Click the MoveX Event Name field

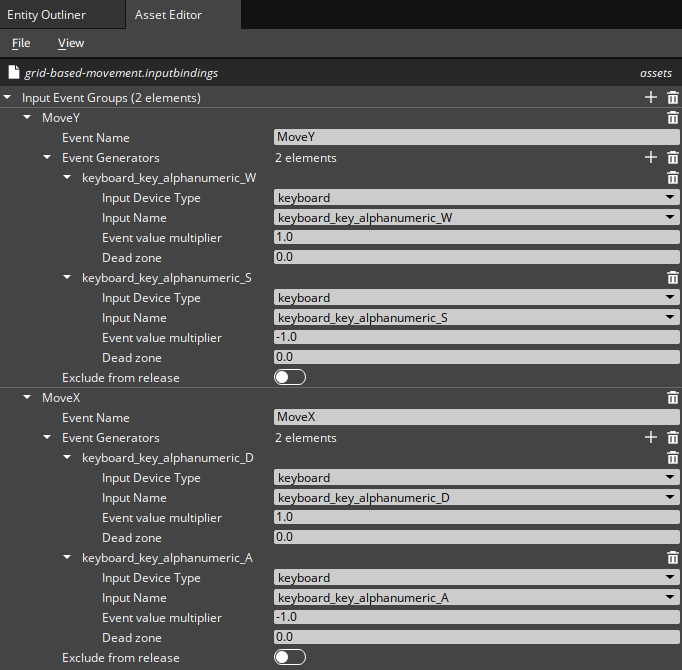pyautogui.click(x=475, y=418)
